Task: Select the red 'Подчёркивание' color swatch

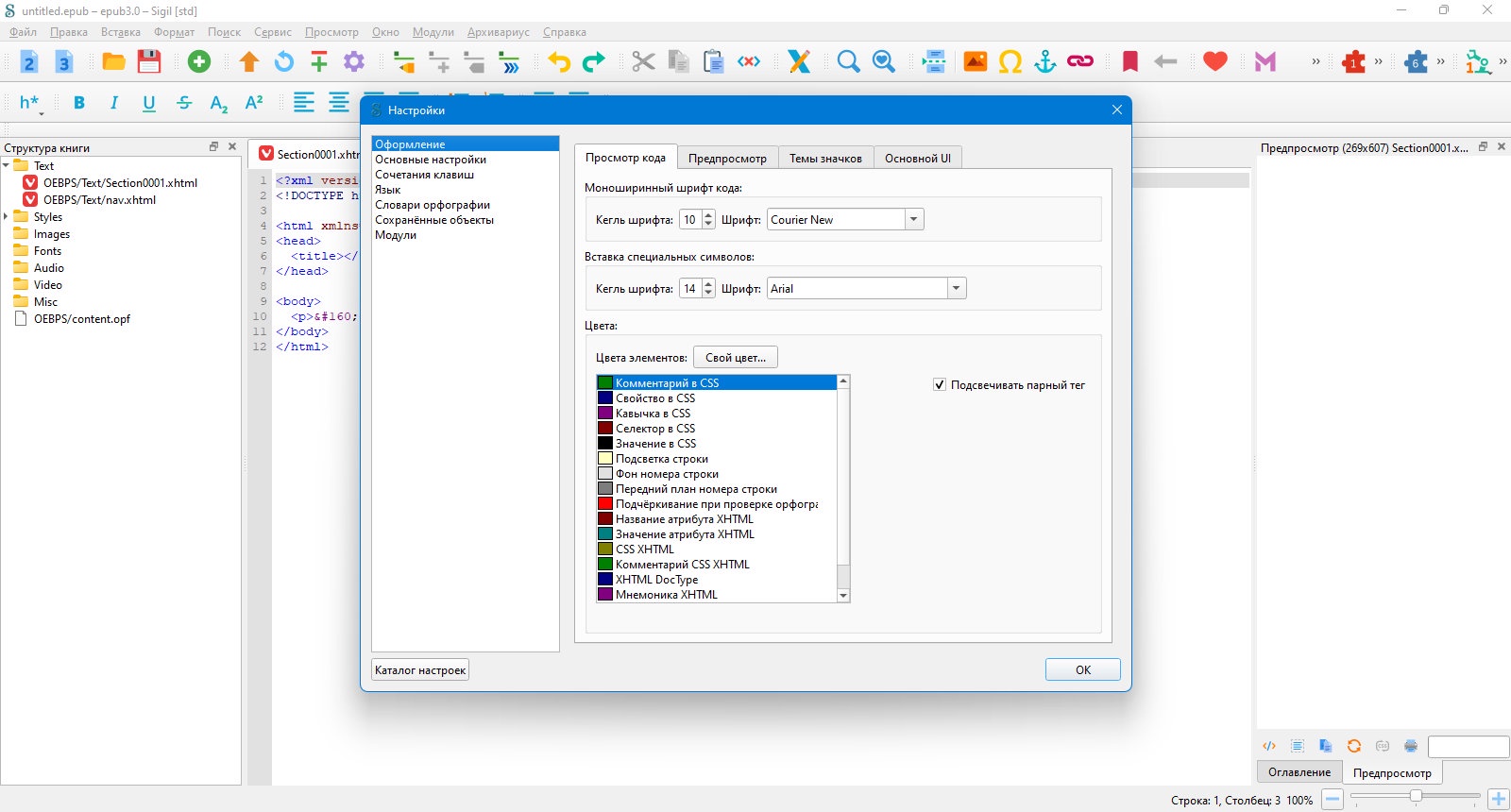Action: (605, 504)
